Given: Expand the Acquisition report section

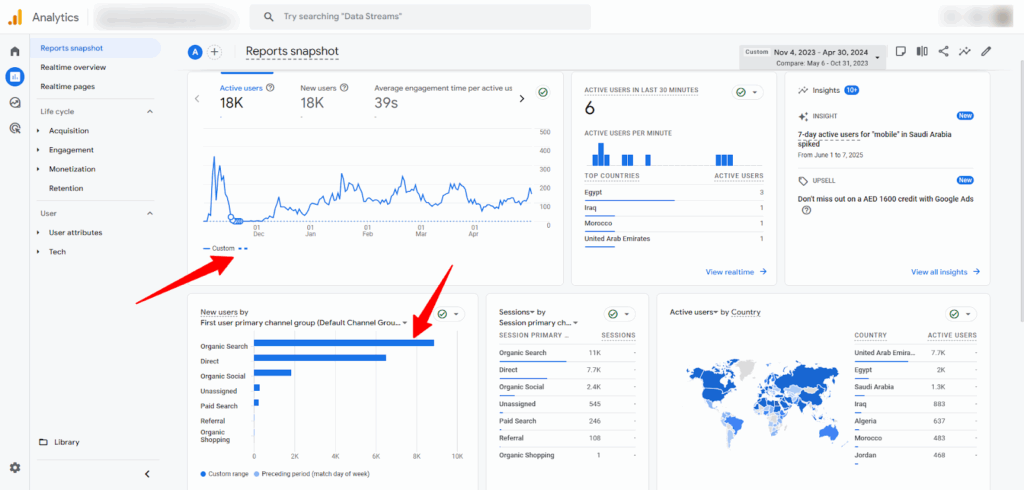Looking at the screenshot, I should tap(69, 130).
